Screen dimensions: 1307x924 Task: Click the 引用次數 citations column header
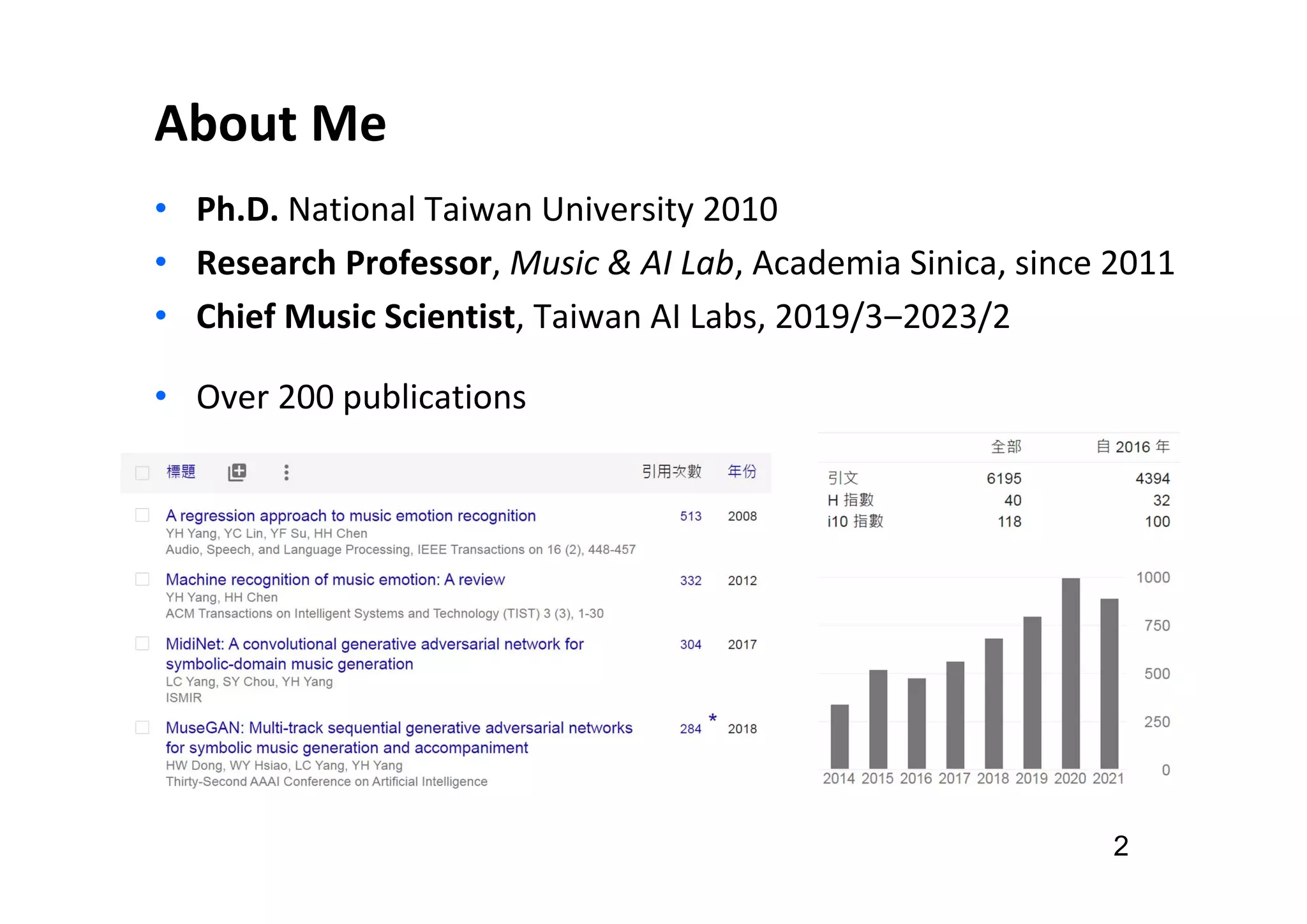coord(671,472)
